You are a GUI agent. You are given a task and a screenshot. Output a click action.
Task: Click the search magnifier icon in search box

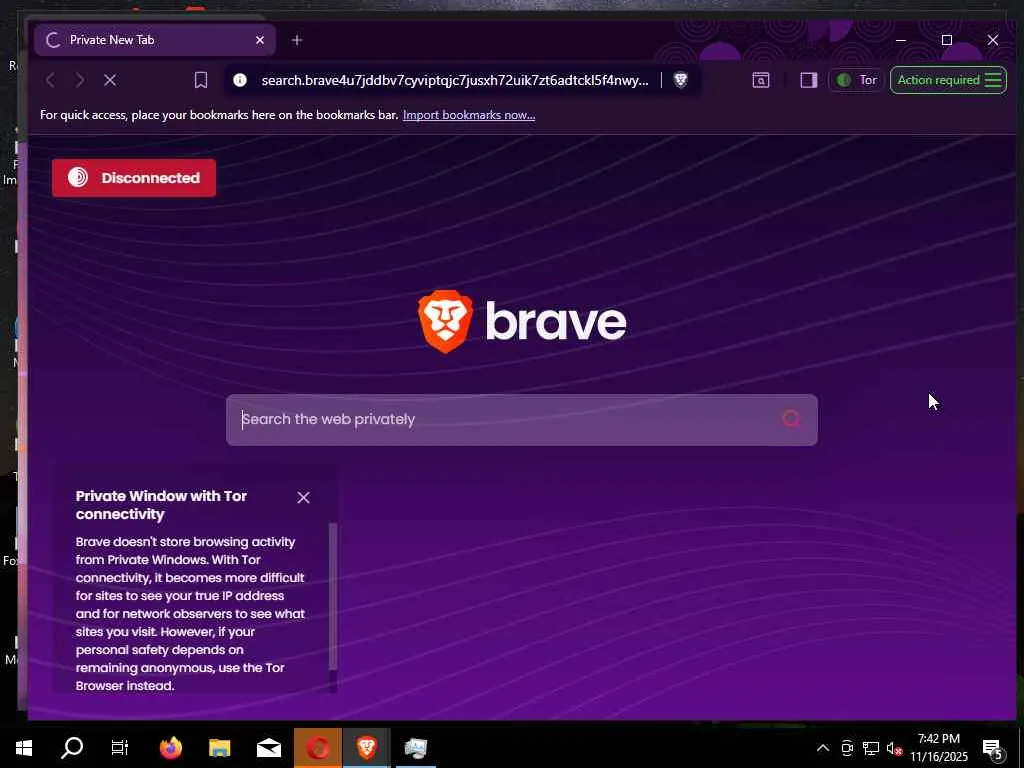click(x=792, y=419)
